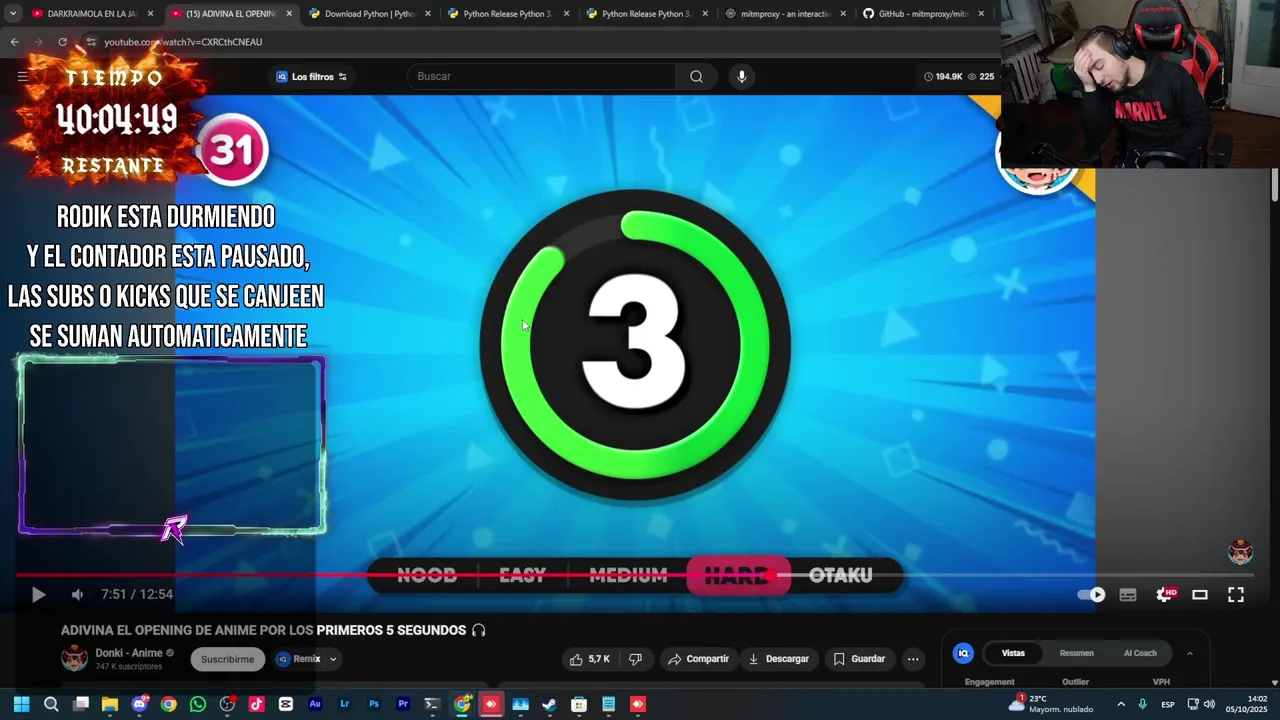
Task: Open the Terminal icon in taskbar
Action: pos(432,704)
